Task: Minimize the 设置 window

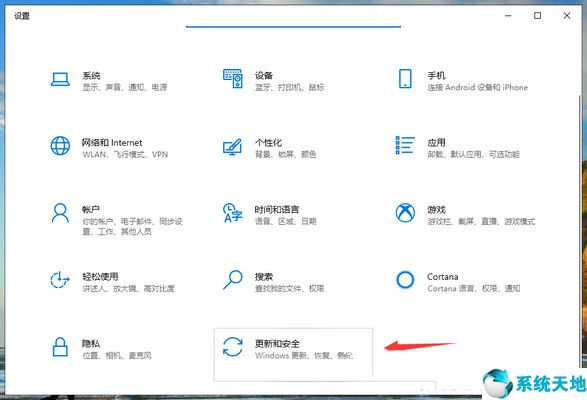Action: pyautogui.click(x=508, y=15)
